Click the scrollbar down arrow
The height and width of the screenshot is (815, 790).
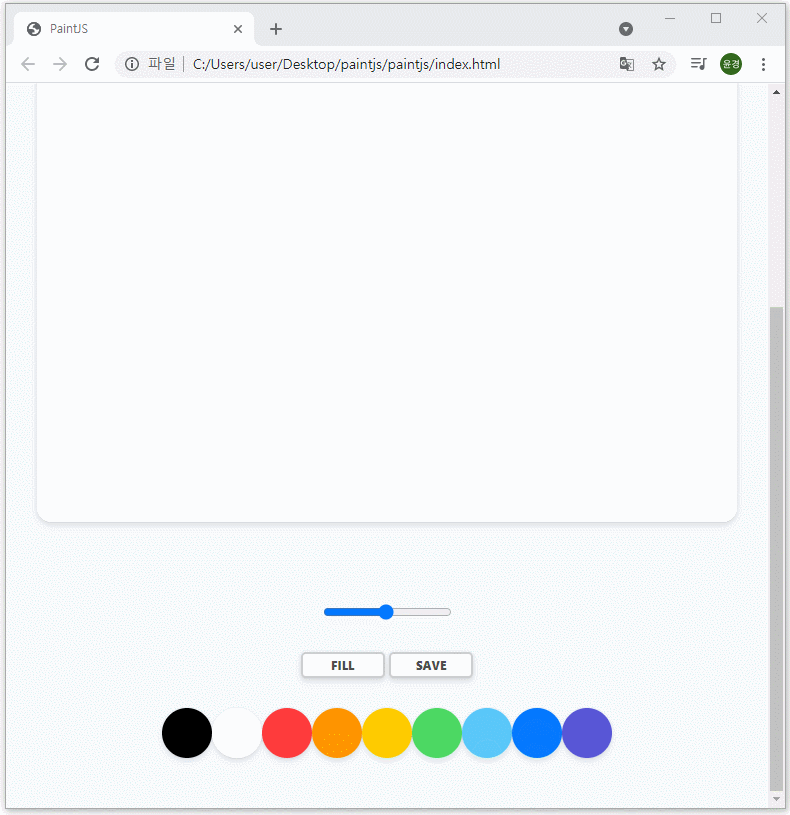pos(776,799)
